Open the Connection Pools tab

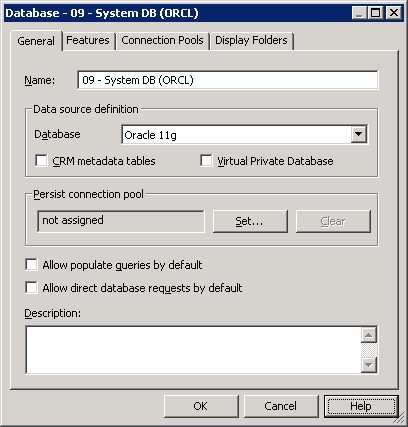[x=162, y=41]
